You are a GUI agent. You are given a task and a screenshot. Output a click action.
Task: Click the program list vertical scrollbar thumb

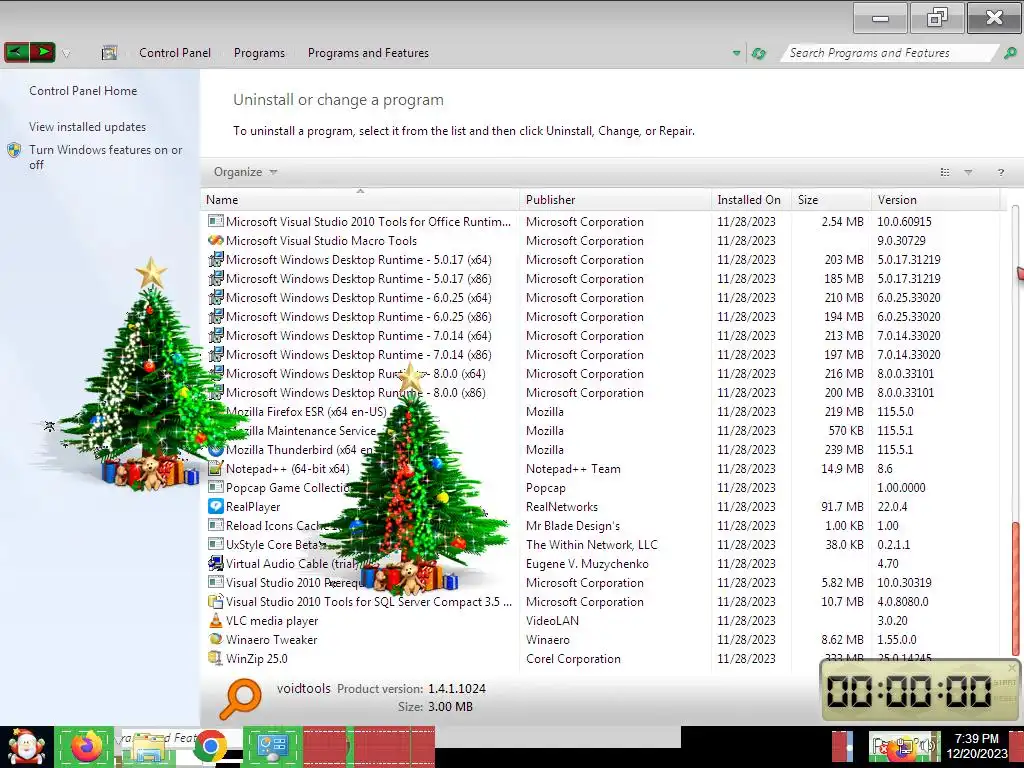point(1016,588)
